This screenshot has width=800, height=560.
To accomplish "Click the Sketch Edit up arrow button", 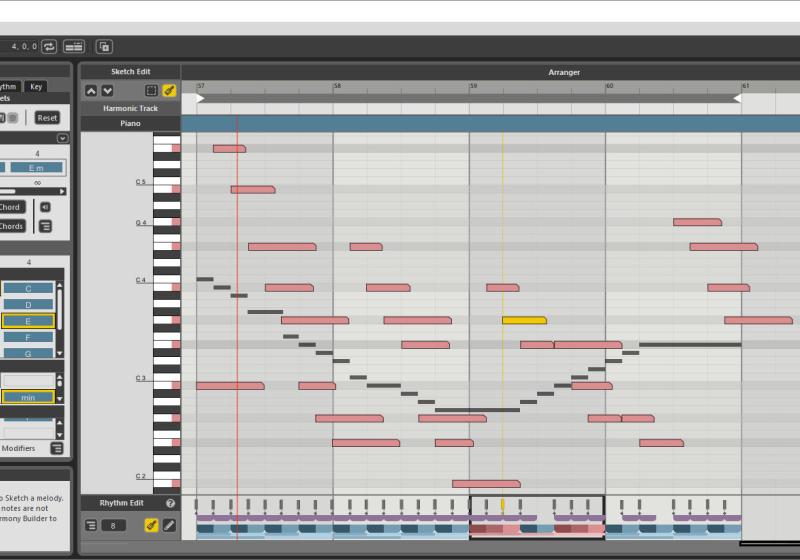I will pyautogui.click(x=91, y=91).
